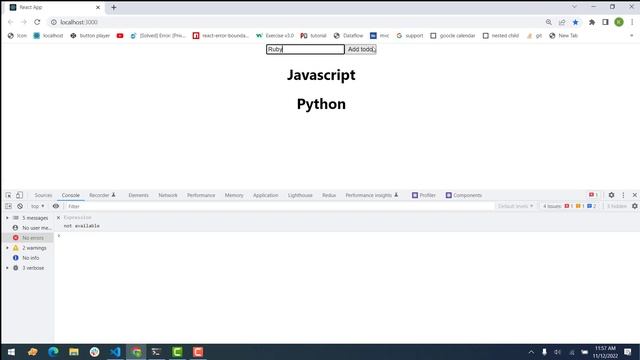The height and width of the screenshot is (360, 640).
Task: Toggle the bookmark star for this page
Action: 576,22
